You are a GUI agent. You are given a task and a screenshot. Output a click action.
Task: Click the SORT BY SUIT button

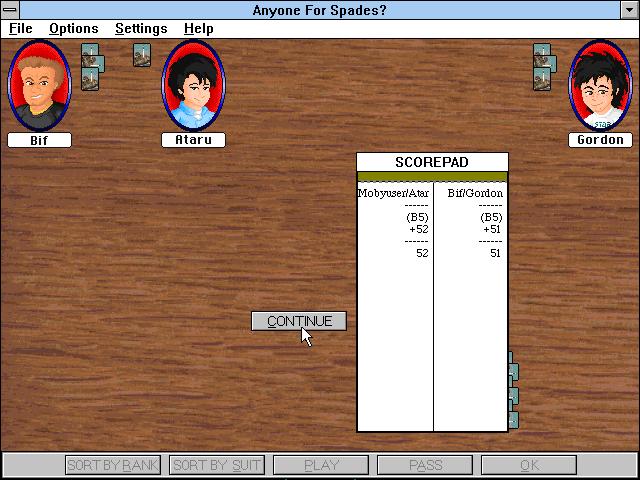pos(217,465)
